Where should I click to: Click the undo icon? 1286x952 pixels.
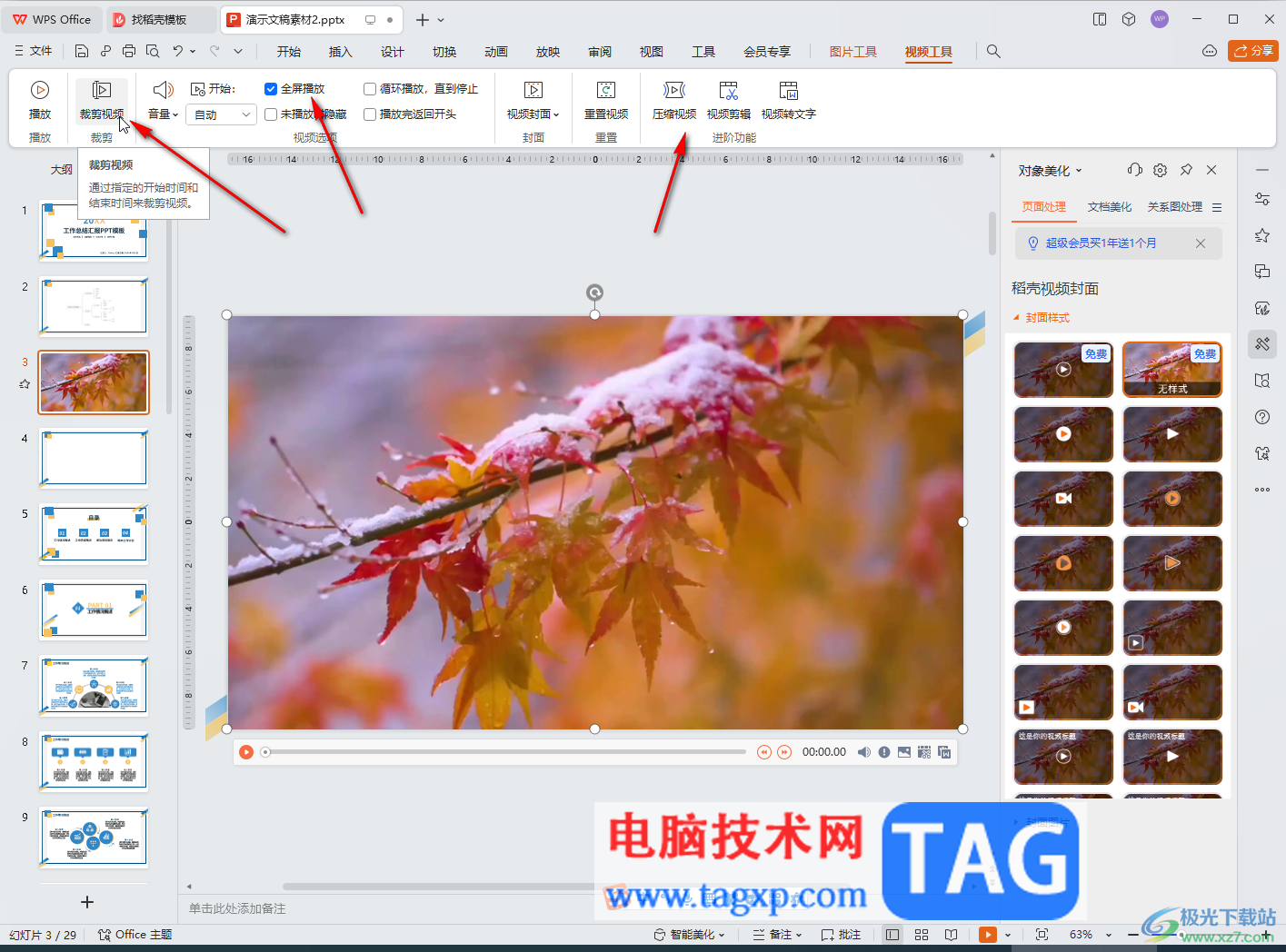click(178, 51)
